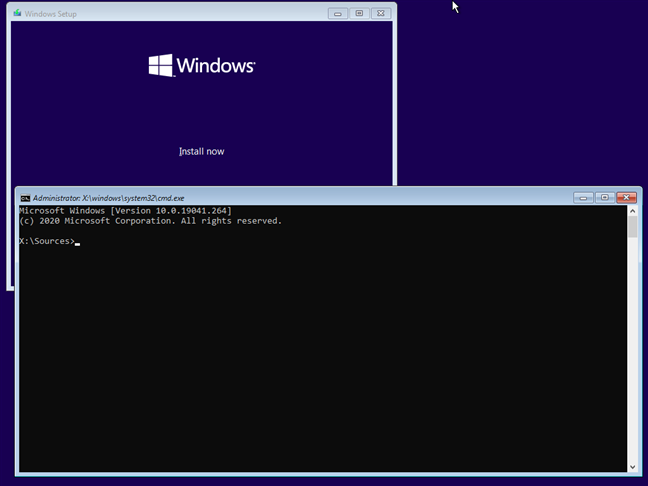Click the console vertical scrollbar thumb
Viewport: 648px width, 486px height.
point(632,227)
